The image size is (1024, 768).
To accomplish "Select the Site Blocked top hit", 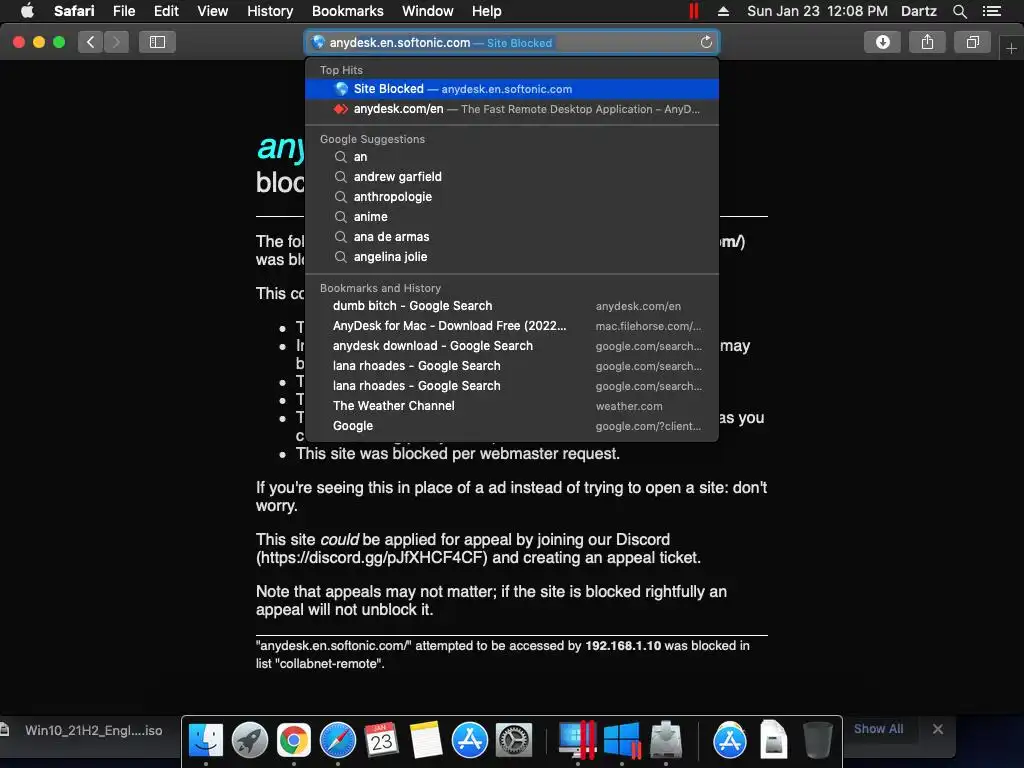I will click(512, 89).
